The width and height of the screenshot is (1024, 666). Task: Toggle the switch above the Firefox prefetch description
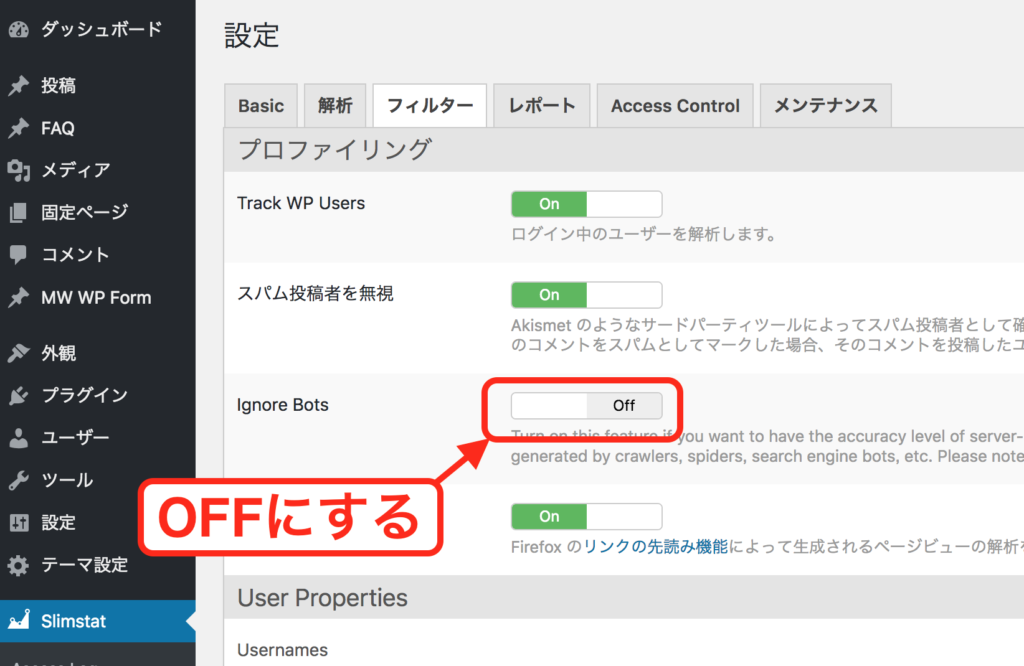point(586,516)
